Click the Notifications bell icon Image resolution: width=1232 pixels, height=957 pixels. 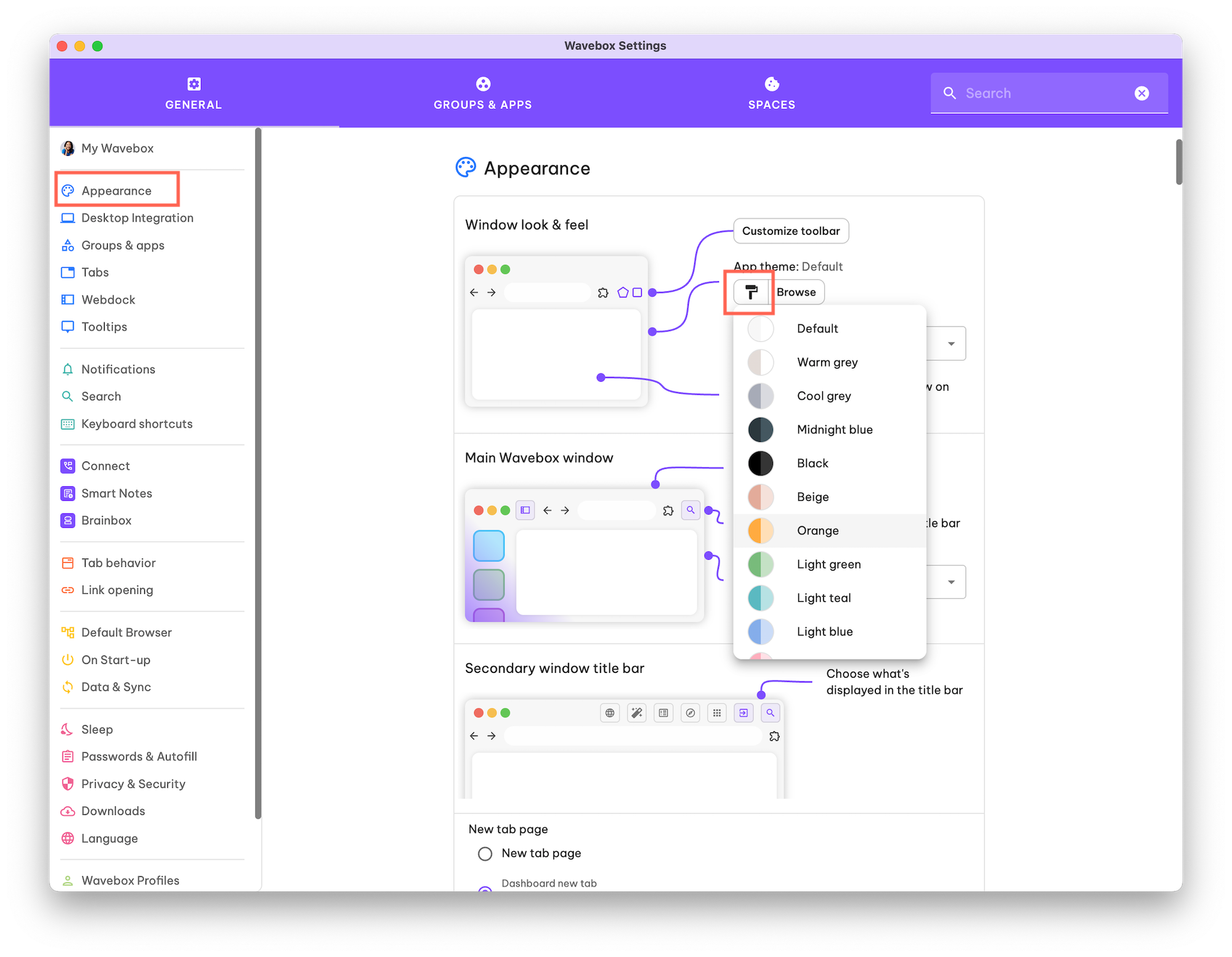coord(68,369)
